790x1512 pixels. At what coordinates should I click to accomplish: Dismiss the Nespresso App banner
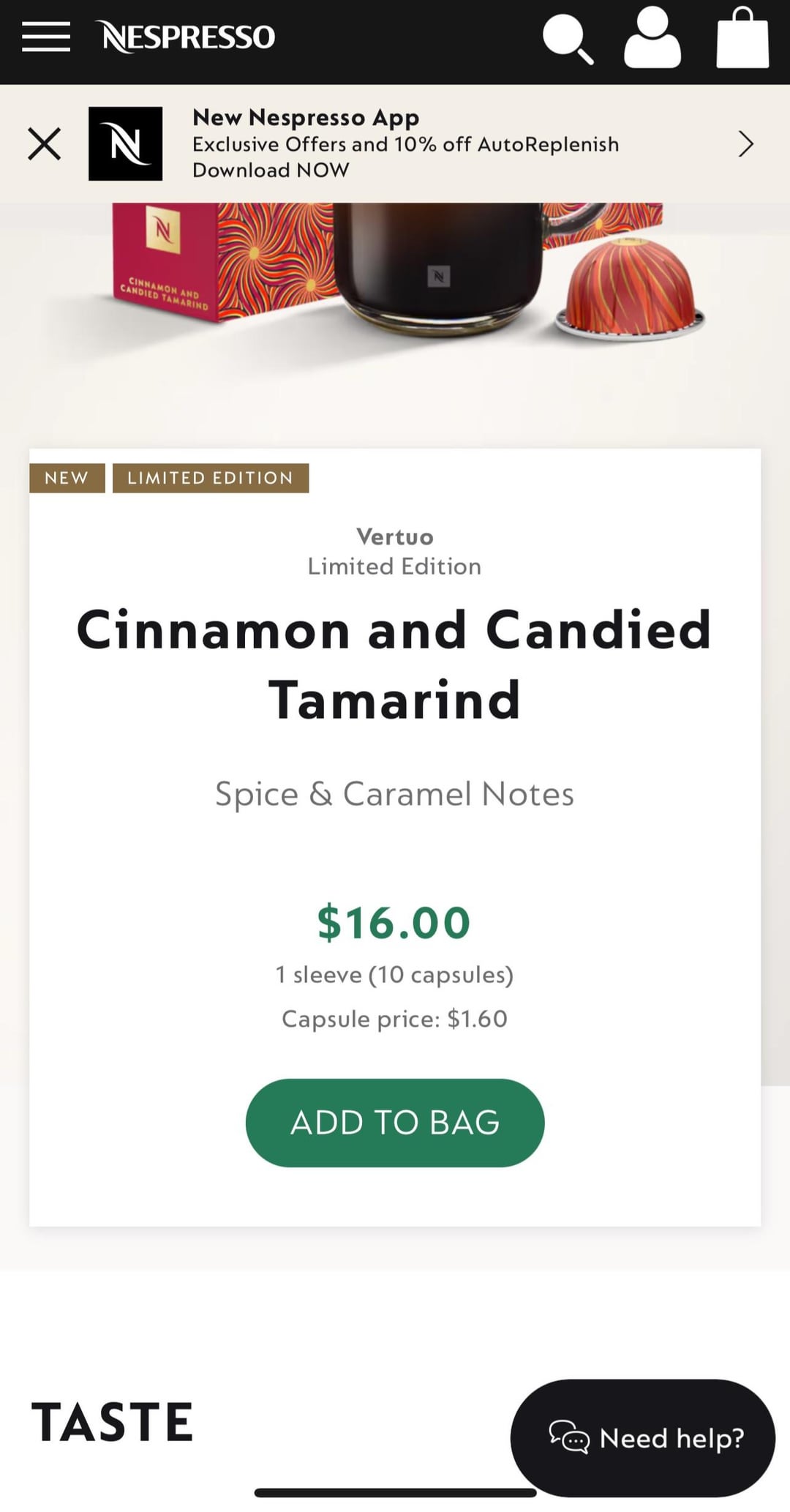coord(44,143)
